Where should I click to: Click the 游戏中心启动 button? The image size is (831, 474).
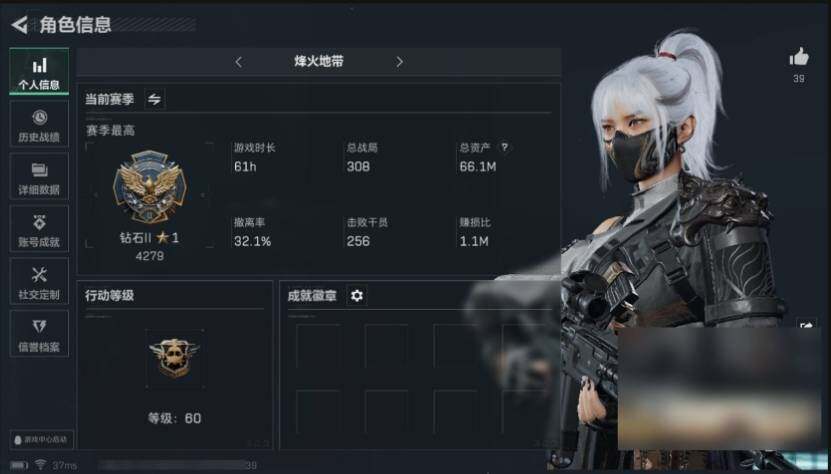tap(41, 440)
